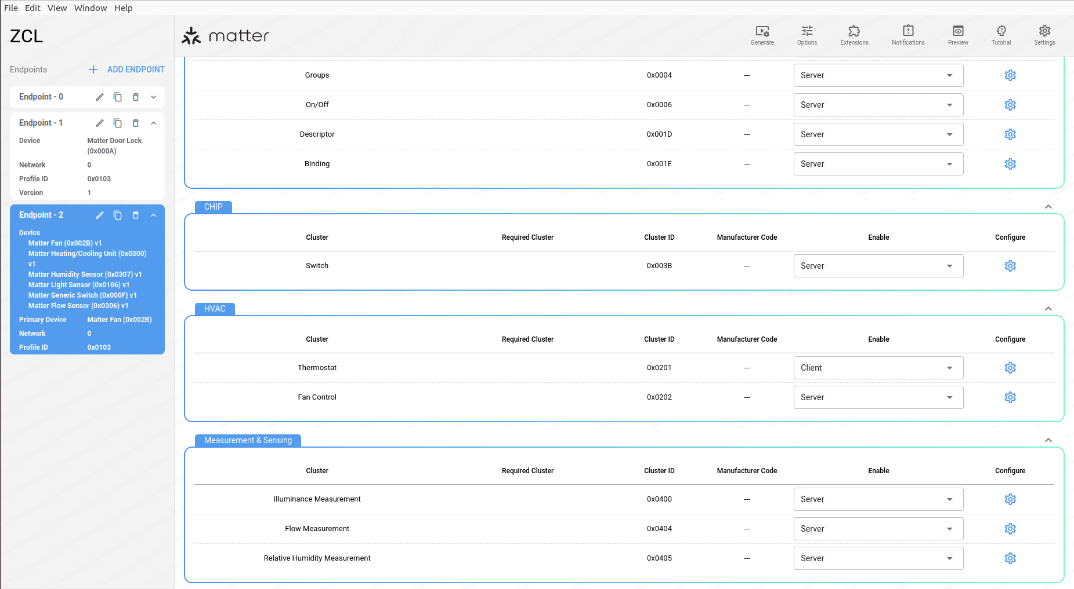Viewport: 1074px width, 589px height.
Task: Open the Thermostat Client dropdown
Action: point(878,367)
